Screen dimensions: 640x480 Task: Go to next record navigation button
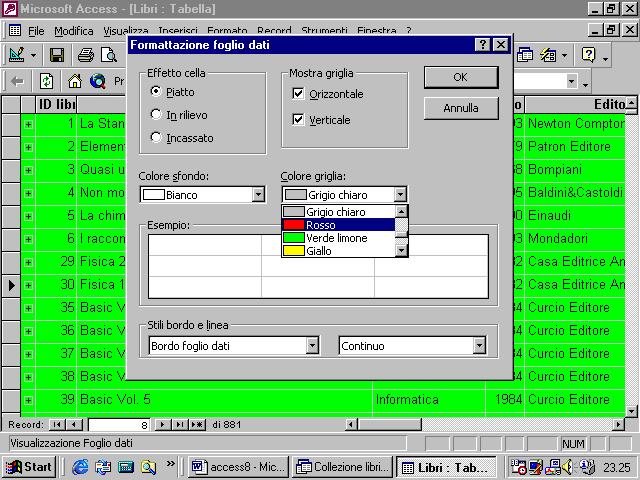click(162, 425)
